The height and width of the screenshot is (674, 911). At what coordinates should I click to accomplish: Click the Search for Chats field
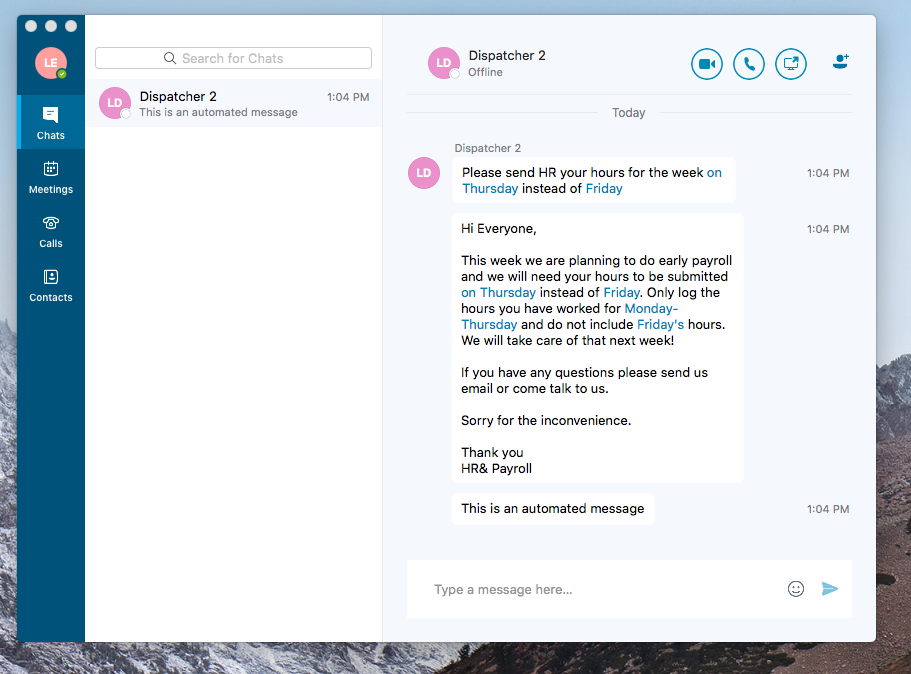(233, 58)
